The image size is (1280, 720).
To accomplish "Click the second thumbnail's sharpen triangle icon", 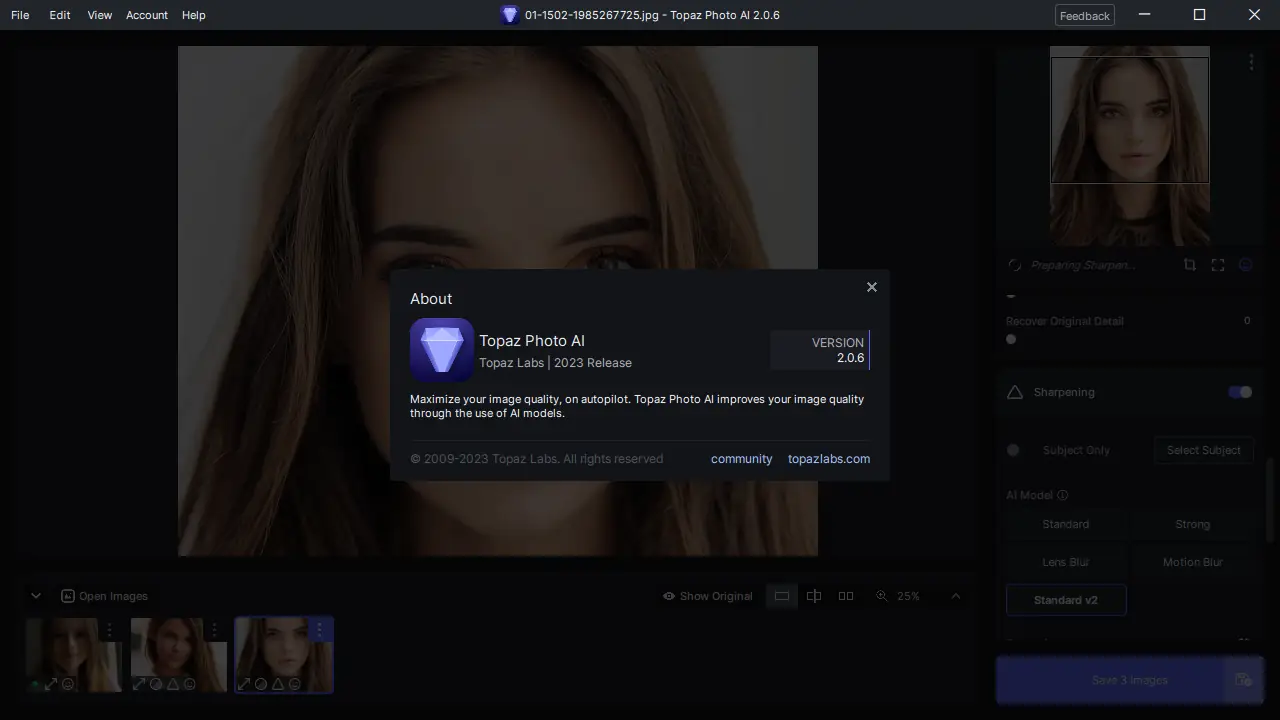I will click(x=173, y=684).
